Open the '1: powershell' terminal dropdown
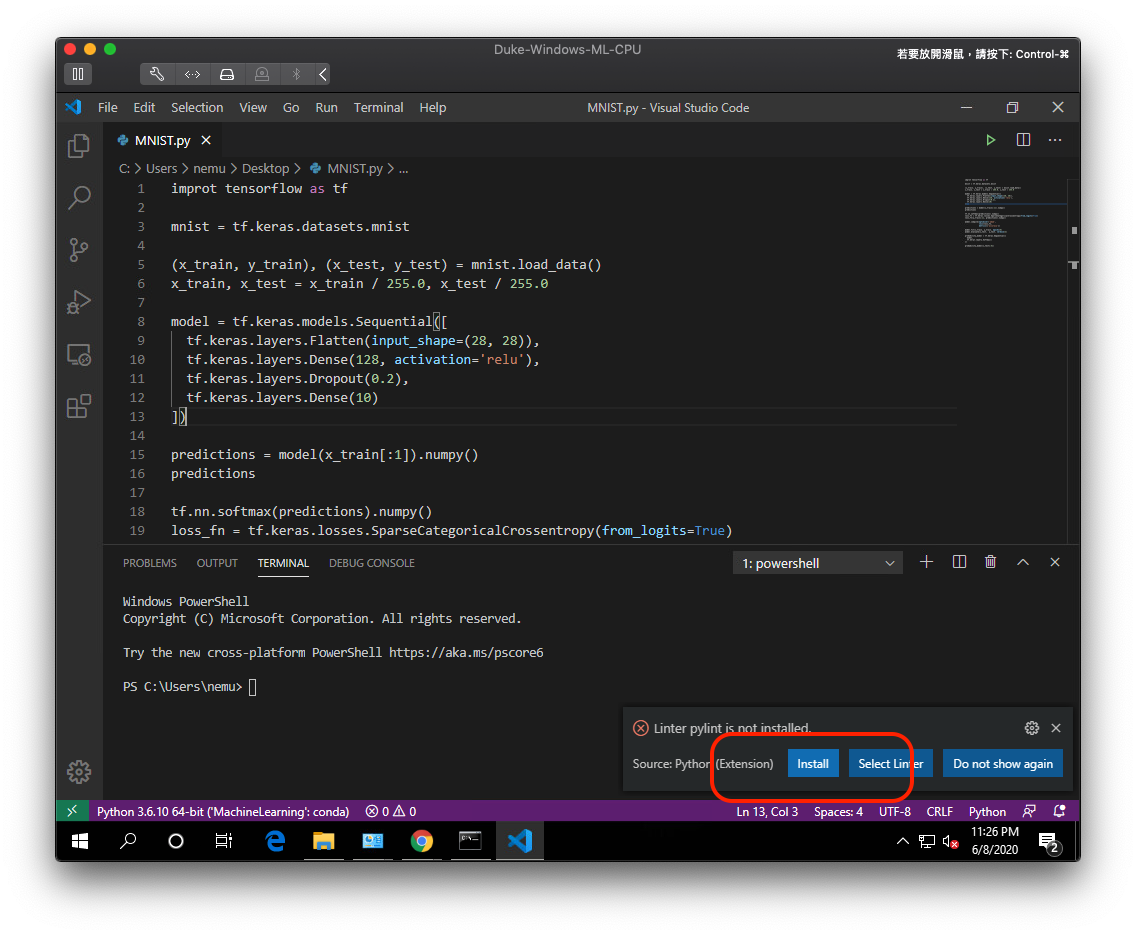 [817, 562]
